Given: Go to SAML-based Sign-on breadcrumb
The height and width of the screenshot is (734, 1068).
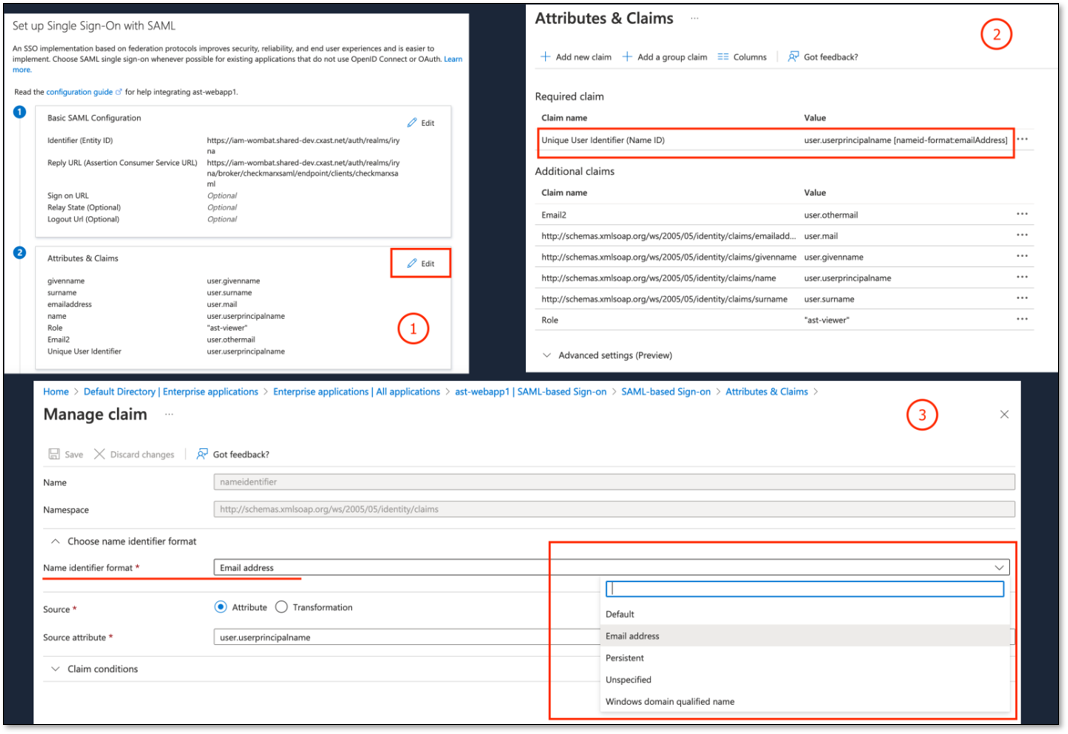Looking at the screenshot, I should pos(665,392).
